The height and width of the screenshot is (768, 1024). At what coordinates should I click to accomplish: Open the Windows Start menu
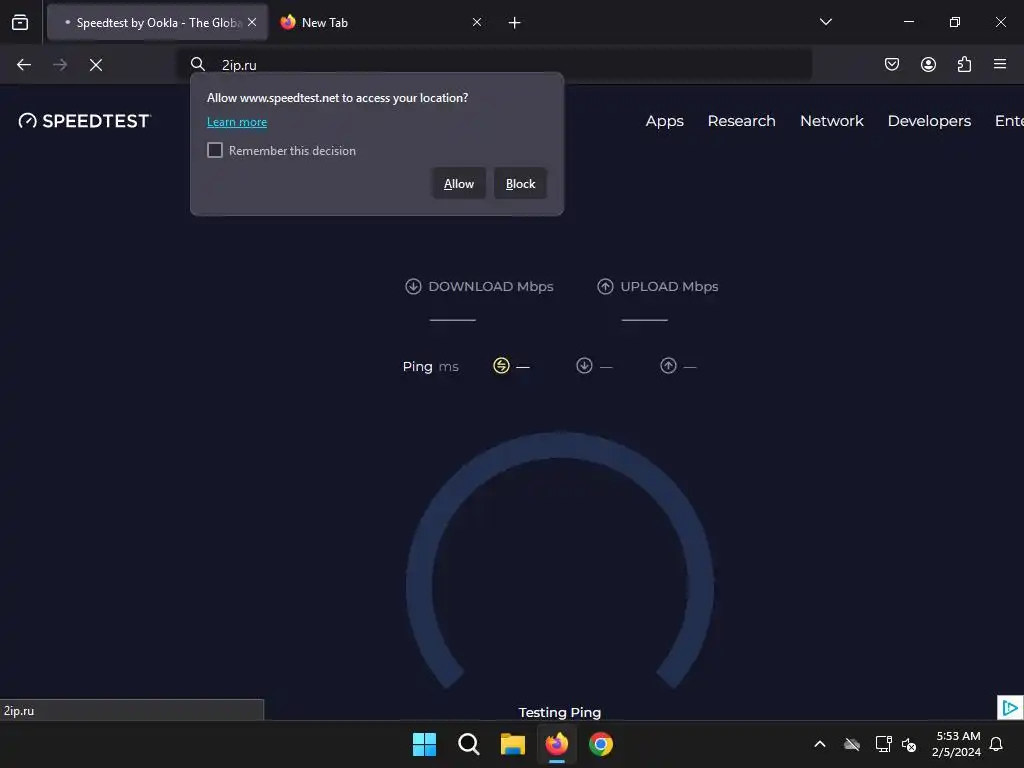tap(424, 744)
